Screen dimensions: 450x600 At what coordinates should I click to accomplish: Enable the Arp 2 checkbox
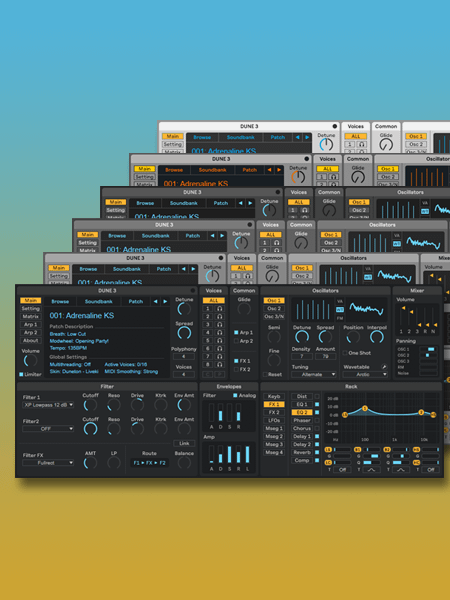236,341
